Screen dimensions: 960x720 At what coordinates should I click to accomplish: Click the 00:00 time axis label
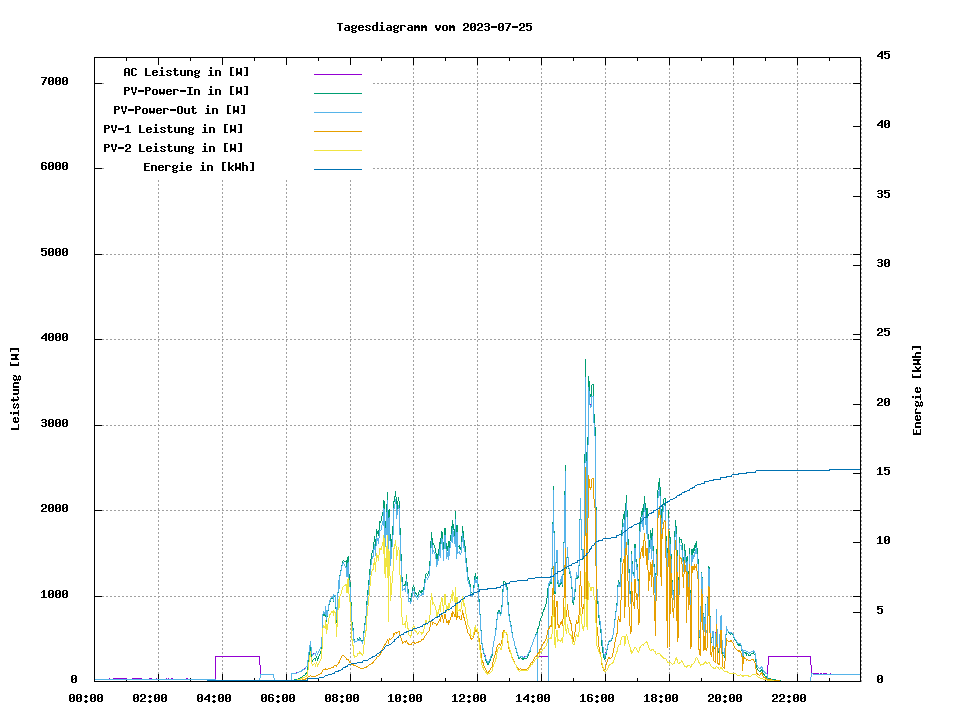point(86,698)
